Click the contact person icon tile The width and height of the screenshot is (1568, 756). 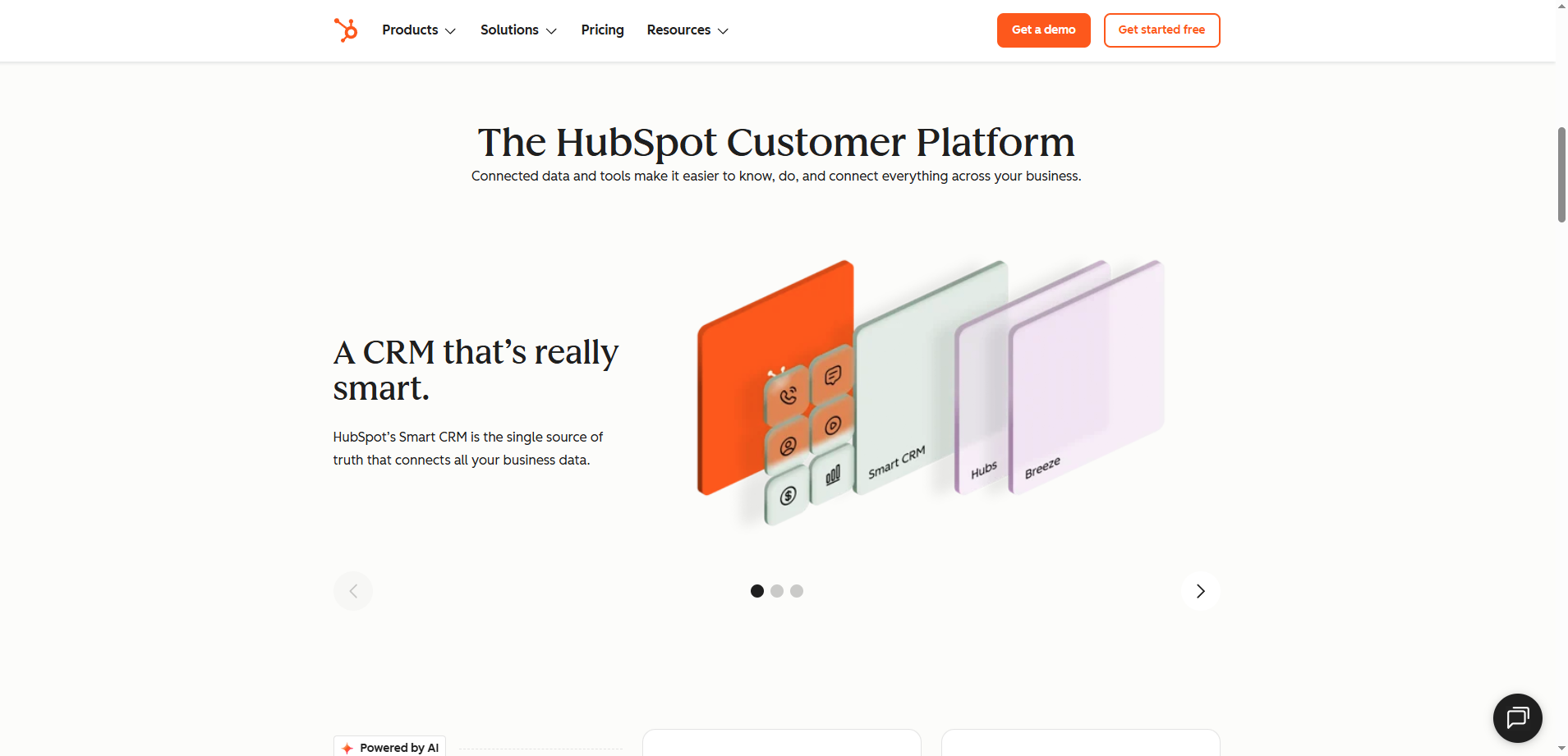[x=788, y=446]
